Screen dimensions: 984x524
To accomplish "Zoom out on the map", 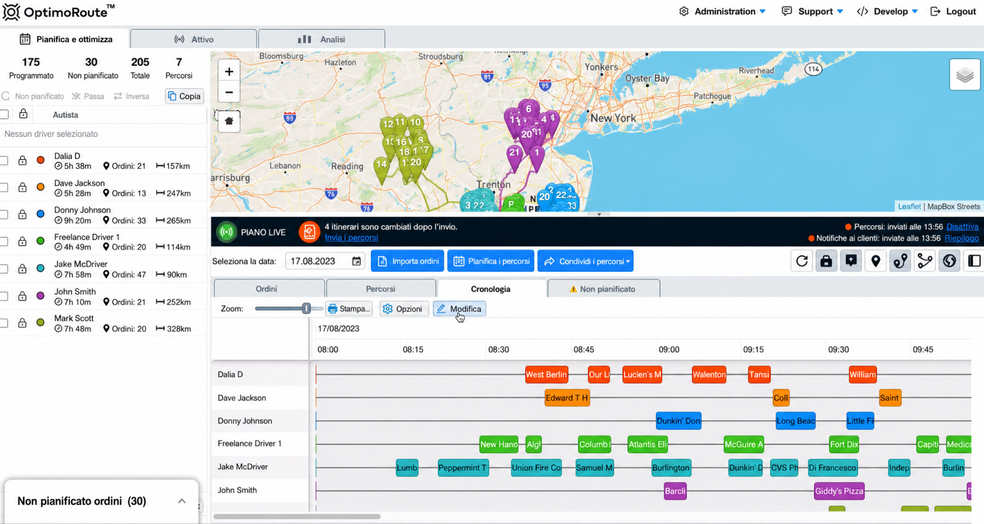I will [x=229, y=93].
